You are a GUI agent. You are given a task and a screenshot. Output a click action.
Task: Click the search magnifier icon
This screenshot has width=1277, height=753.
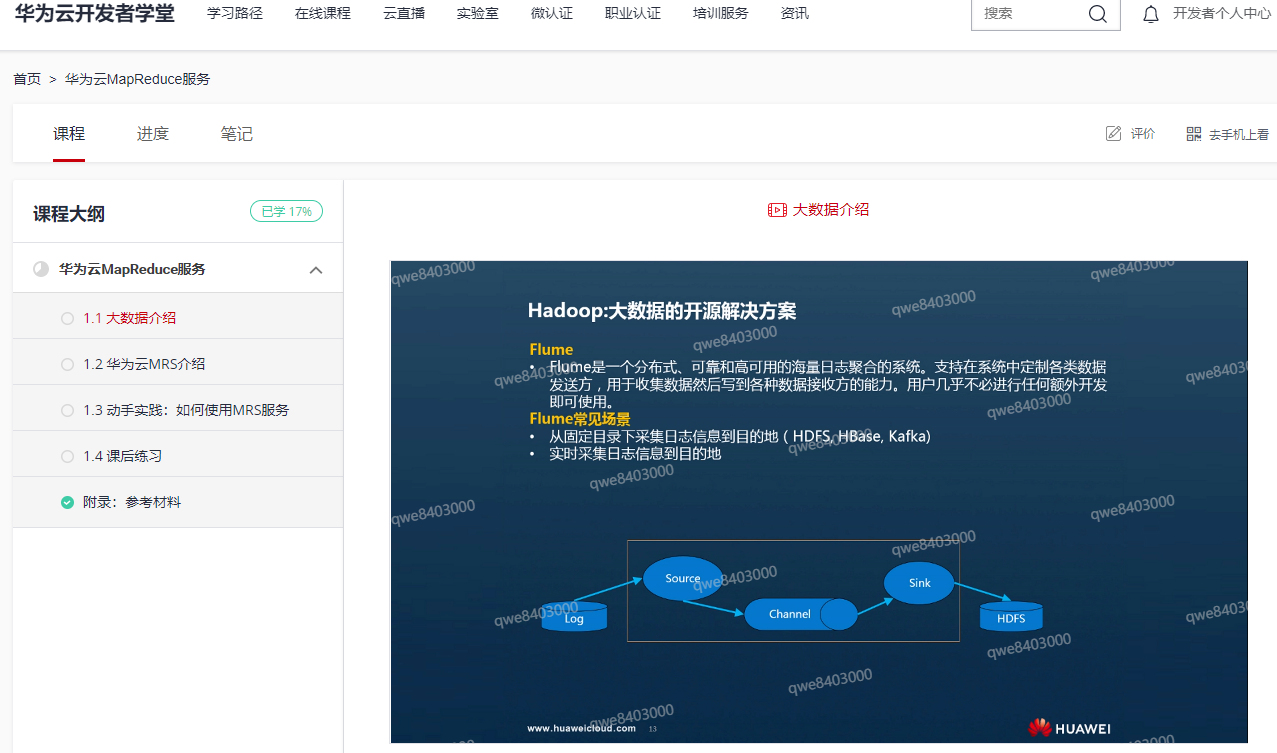[x=1097, y=14]
